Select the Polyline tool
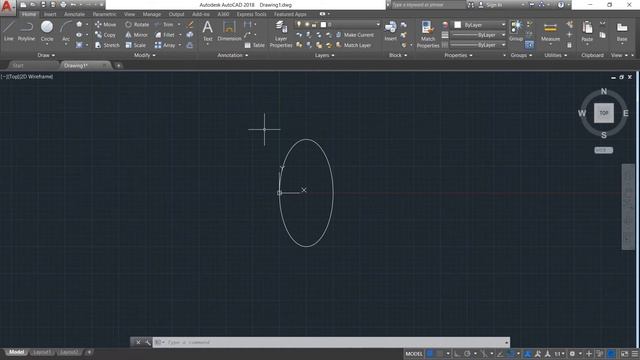The image size is (640, 360). (26, 31)
